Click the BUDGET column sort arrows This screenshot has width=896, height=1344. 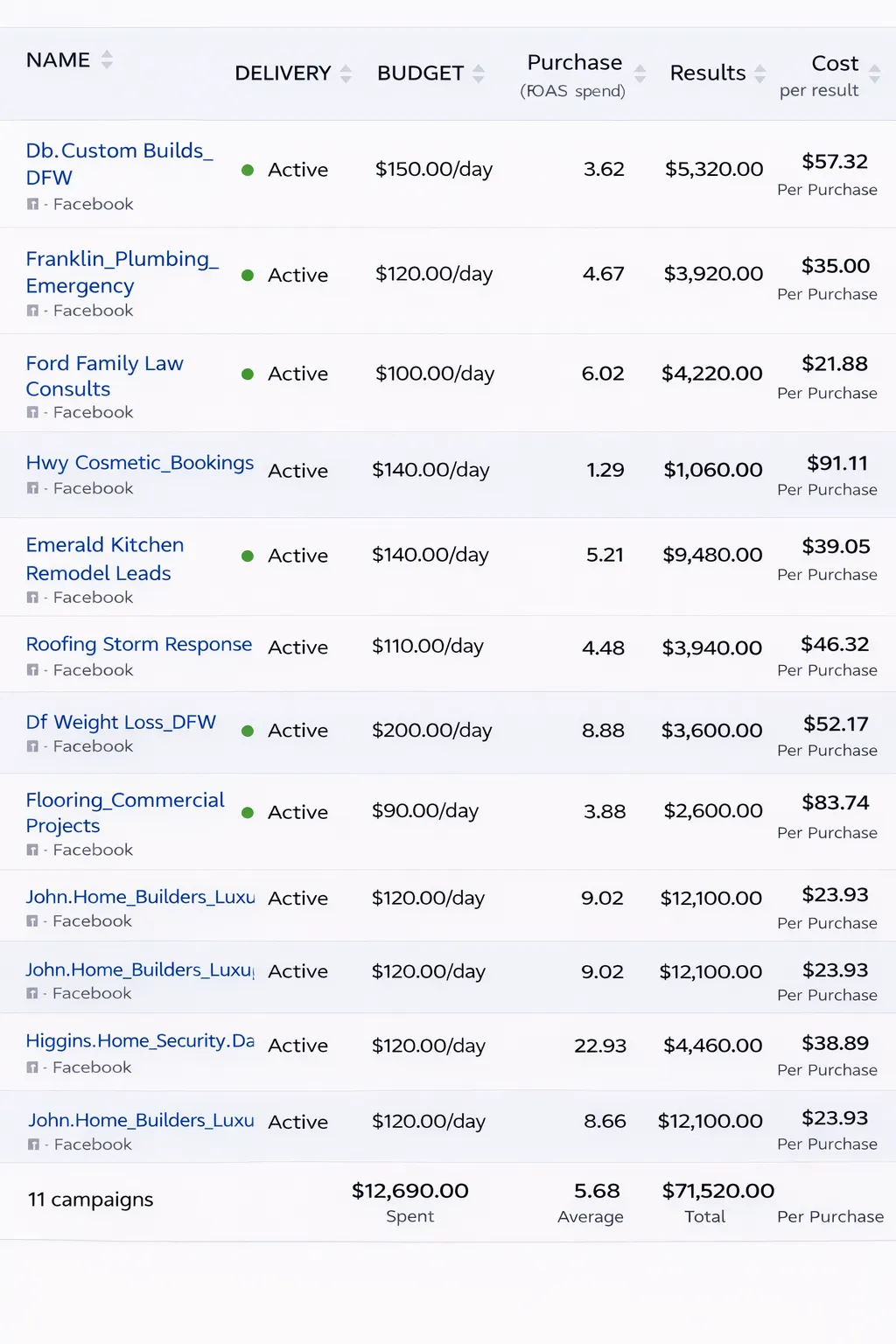point(479,73)
